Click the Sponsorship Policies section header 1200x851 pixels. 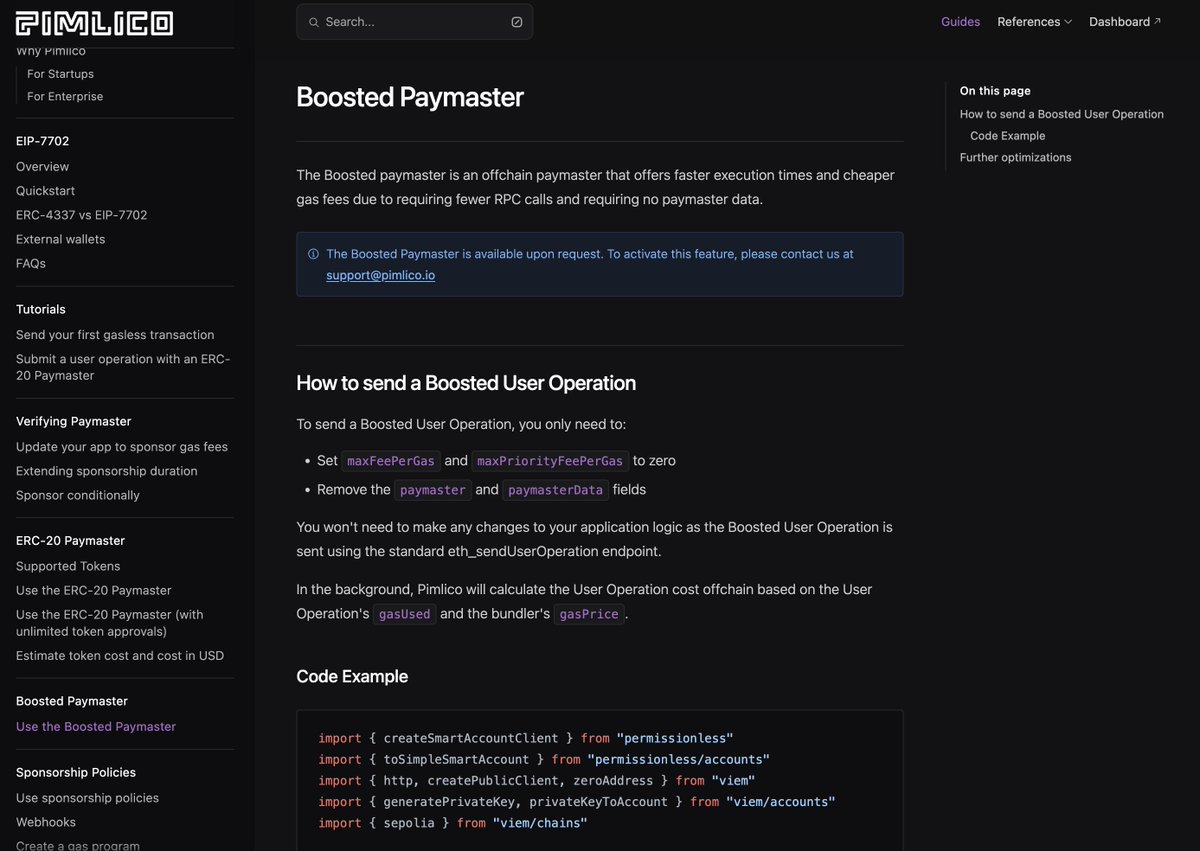coord(76,773)
